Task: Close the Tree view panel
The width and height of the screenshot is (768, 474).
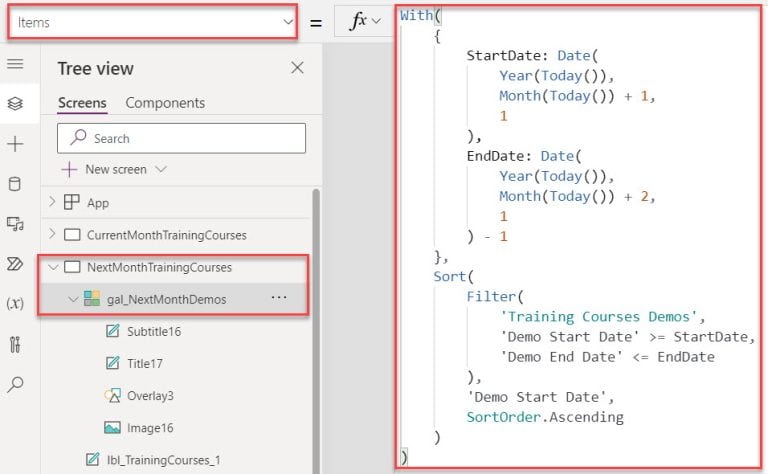Action: pyautogui.click(x=297, y=68)
